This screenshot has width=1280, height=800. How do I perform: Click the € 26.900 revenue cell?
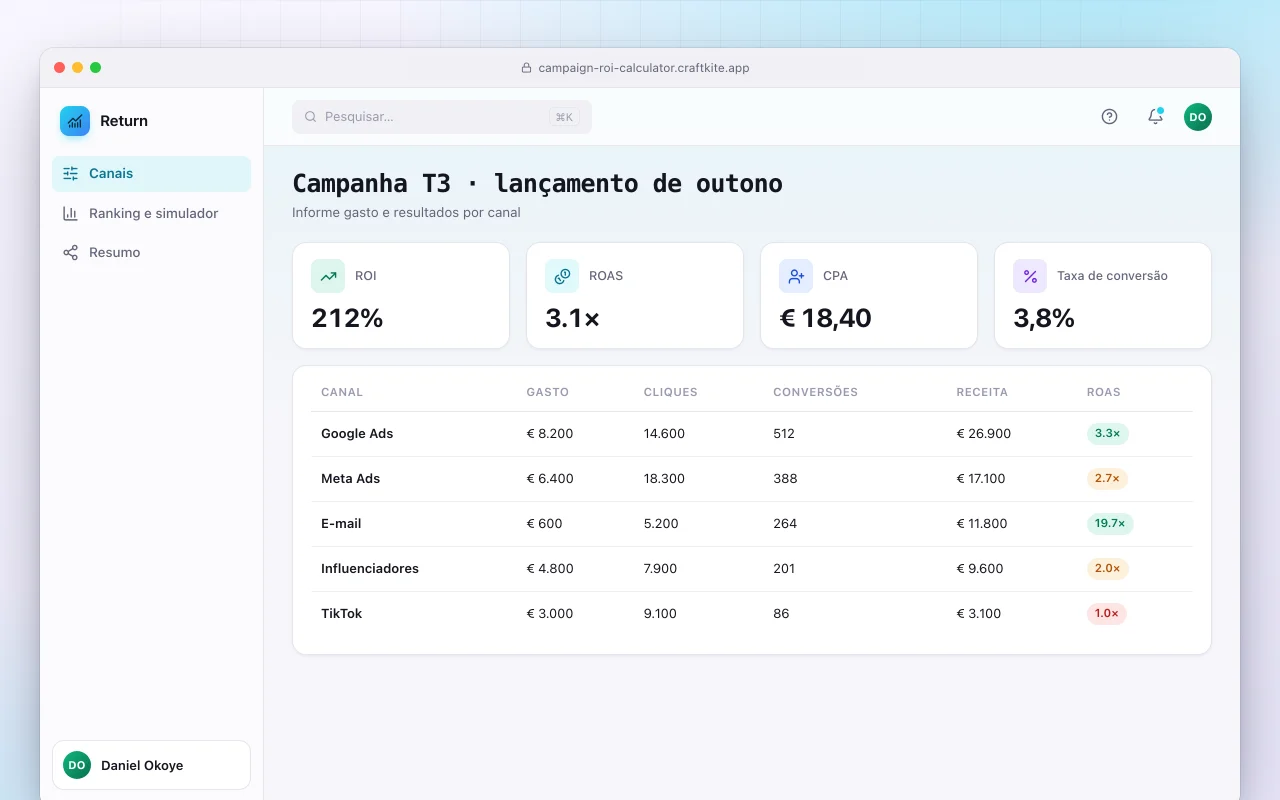[985, 434]
